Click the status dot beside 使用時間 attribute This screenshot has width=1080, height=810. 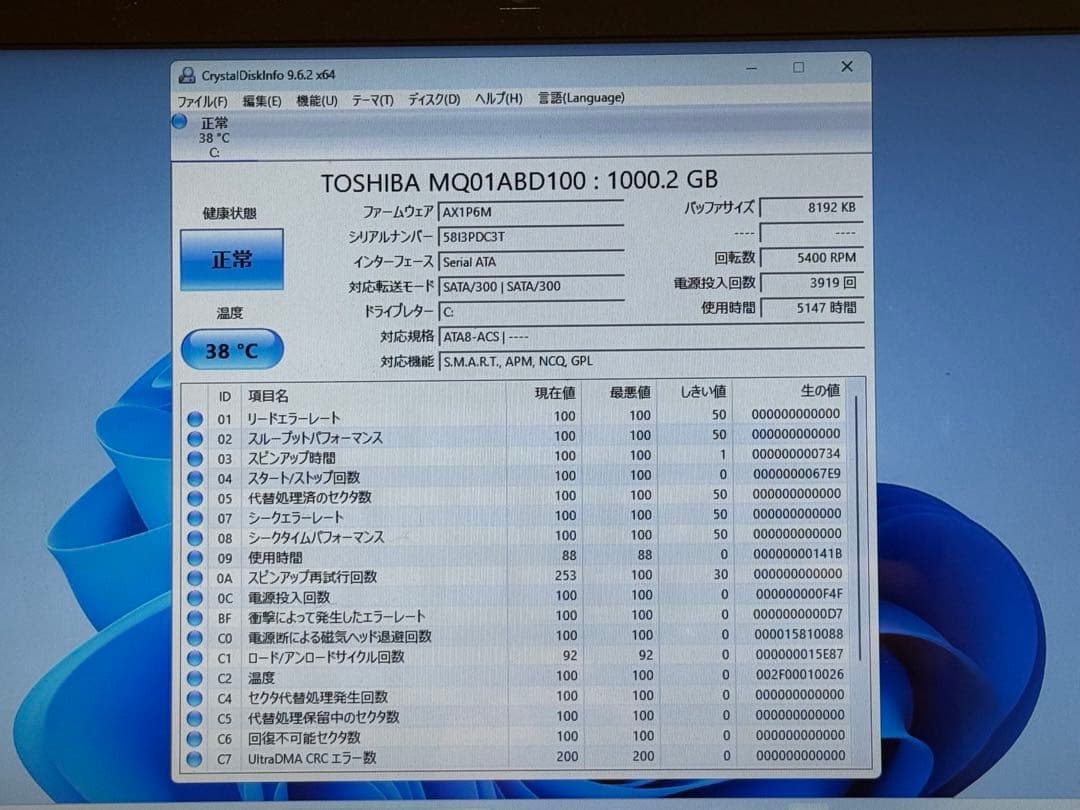(194, 557)
